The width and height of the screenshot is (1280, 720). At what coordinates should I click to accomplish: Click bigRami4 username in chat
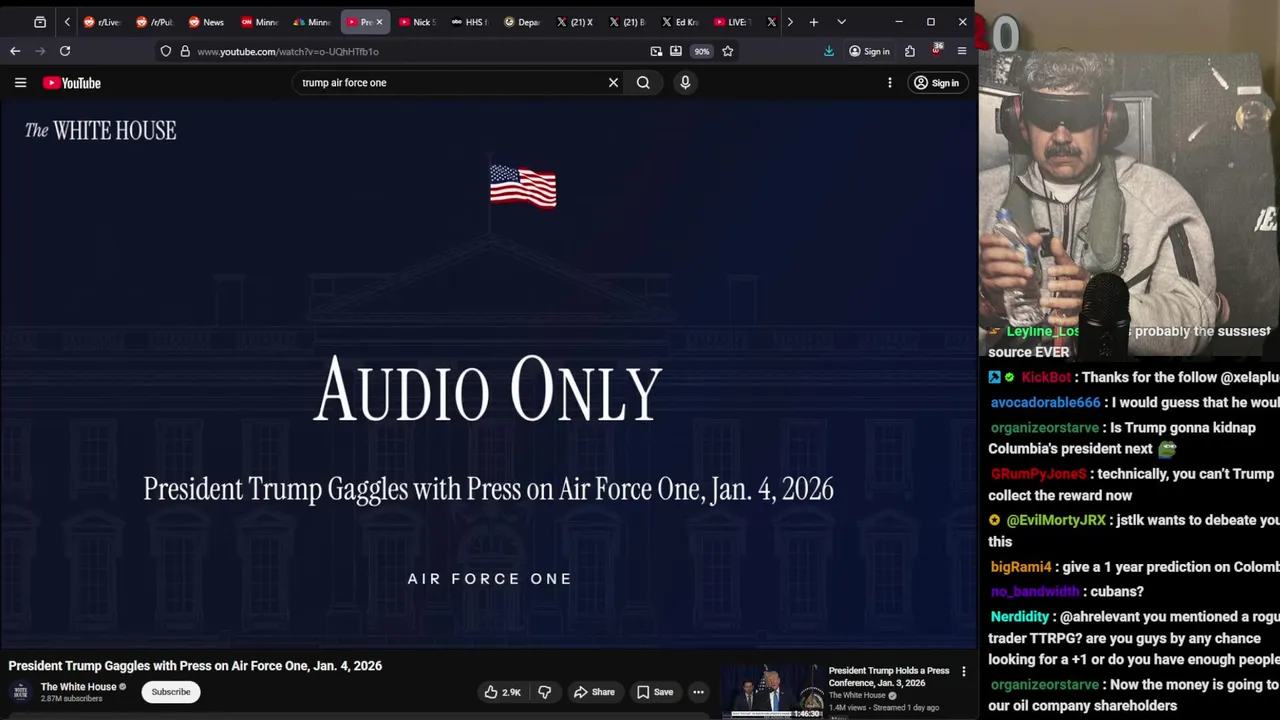[x=1021, y=567]
